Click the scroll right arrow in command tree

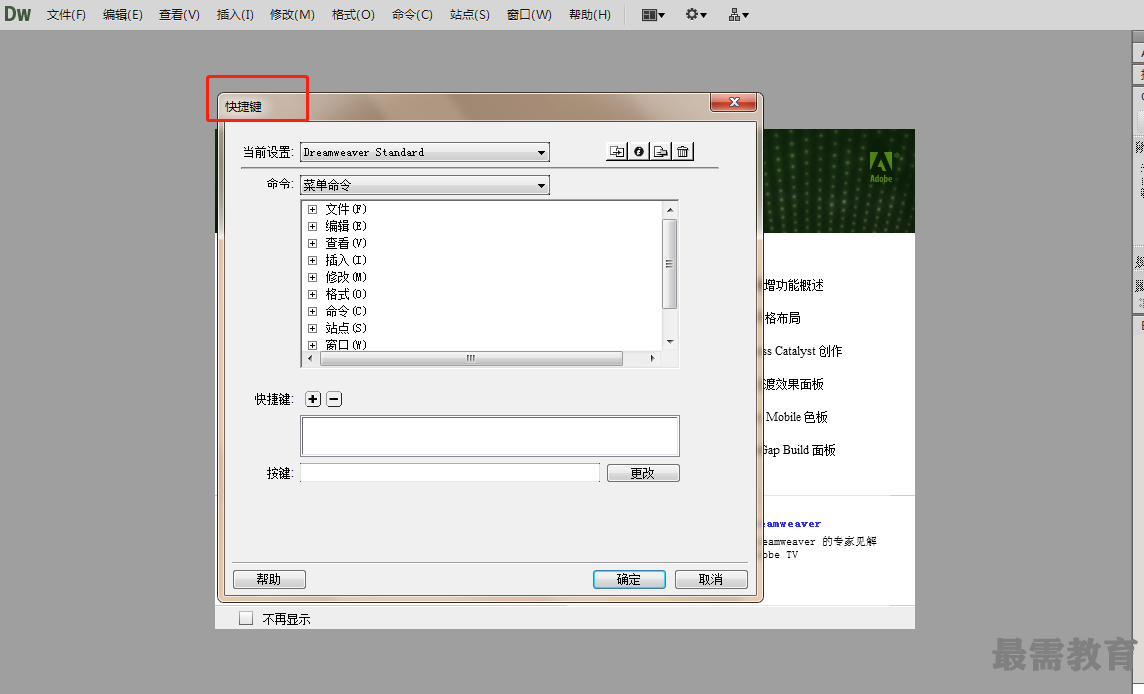[652, 358]
